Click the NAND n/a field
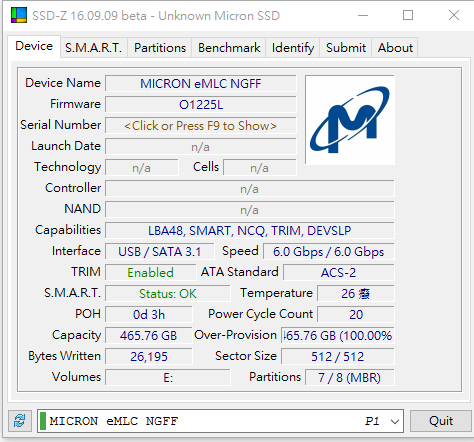Screen dimensions: 474x442 (x=250, y=210)
